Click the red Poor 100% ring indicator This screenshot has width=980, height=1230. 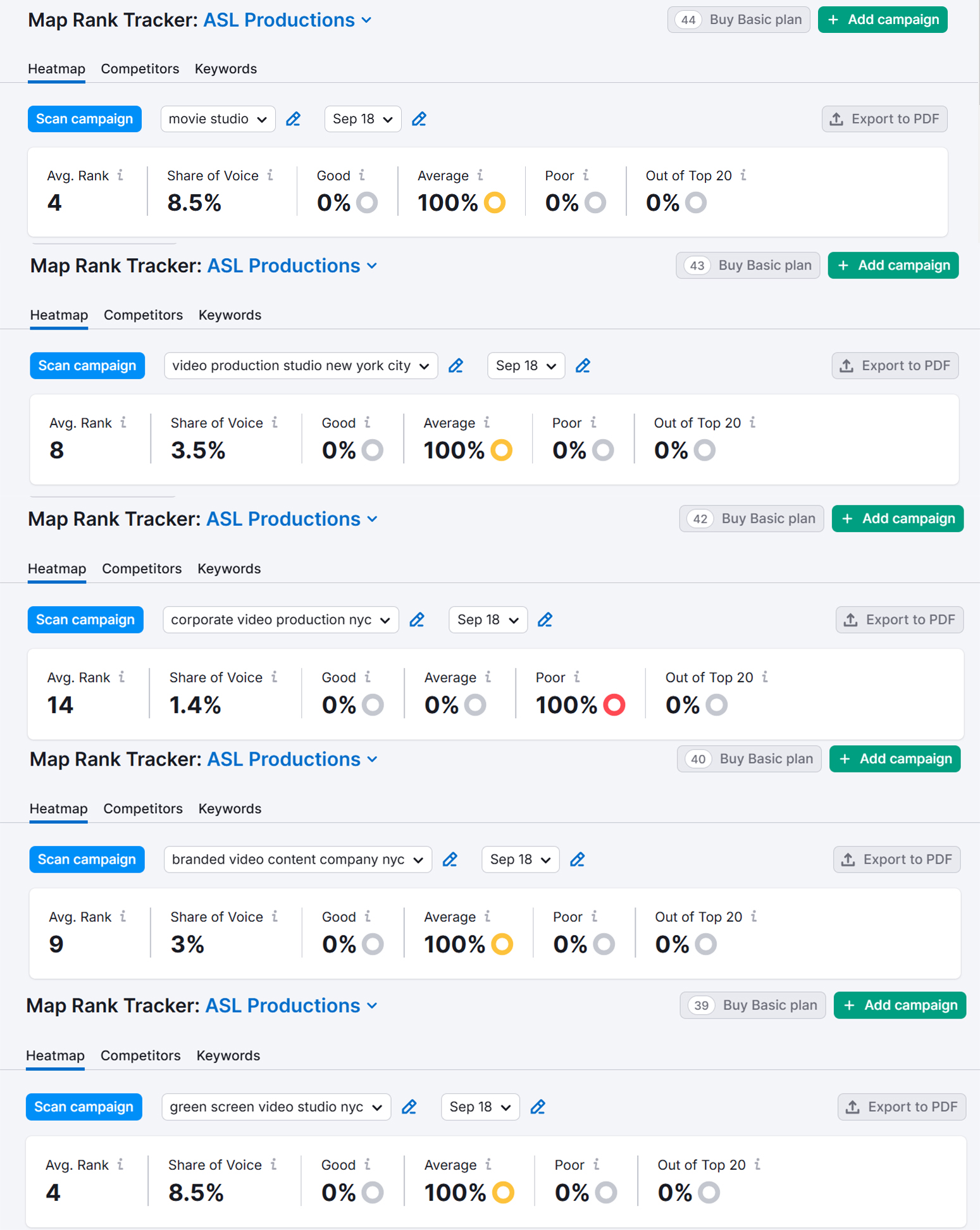[614, 705]
